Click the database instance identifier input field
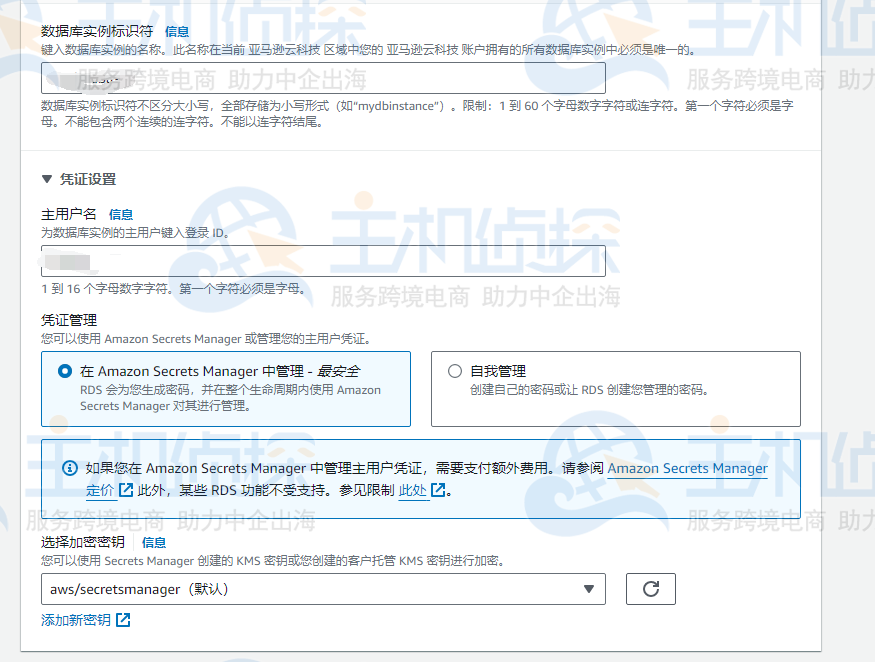This screenshot has width=875, height=662. pyautogui.click(x=325, y=77)
